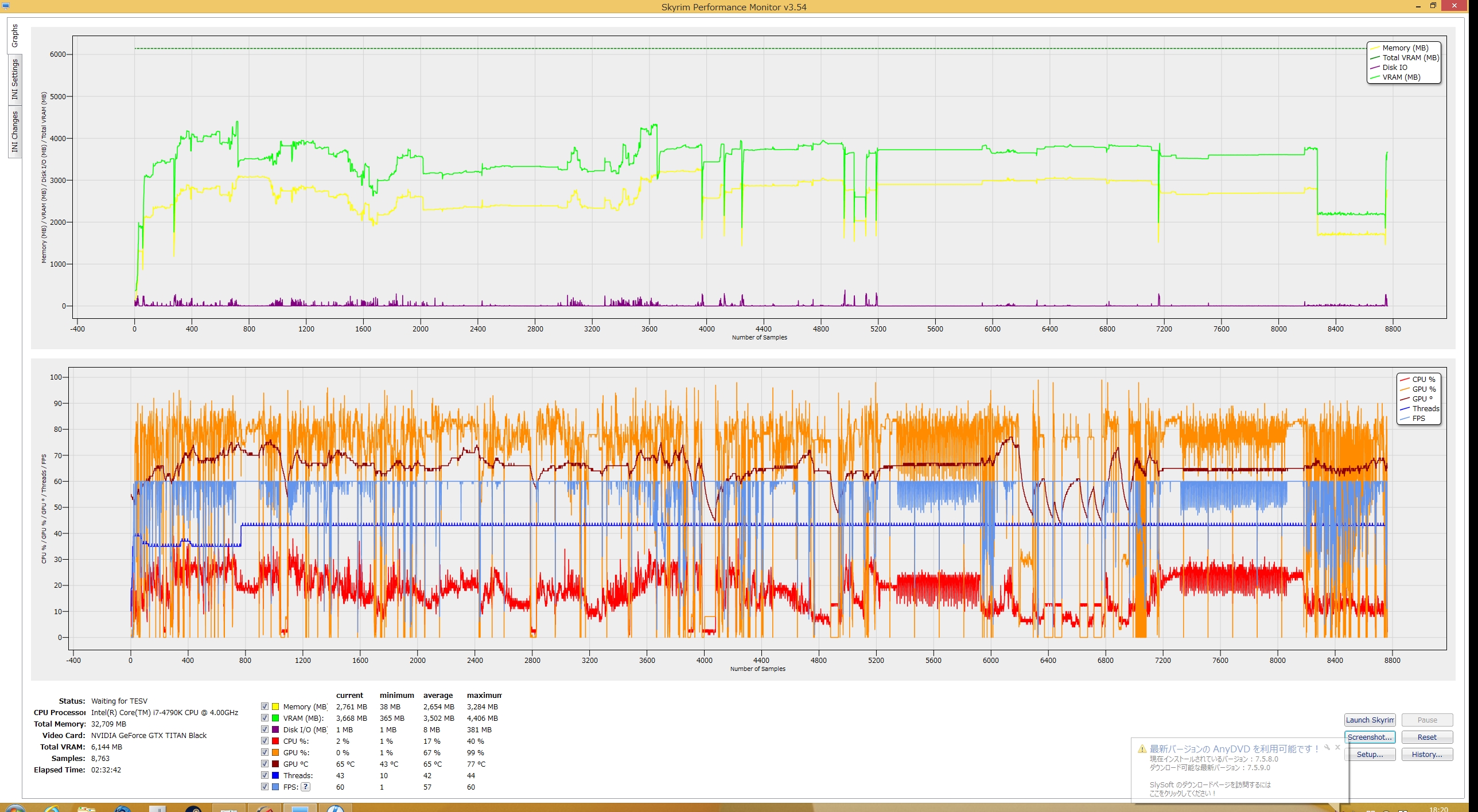Switch to the INI Settings tab
Image resolution: width=1478 pixels, height=812 pixels.
tap(15, 80)
